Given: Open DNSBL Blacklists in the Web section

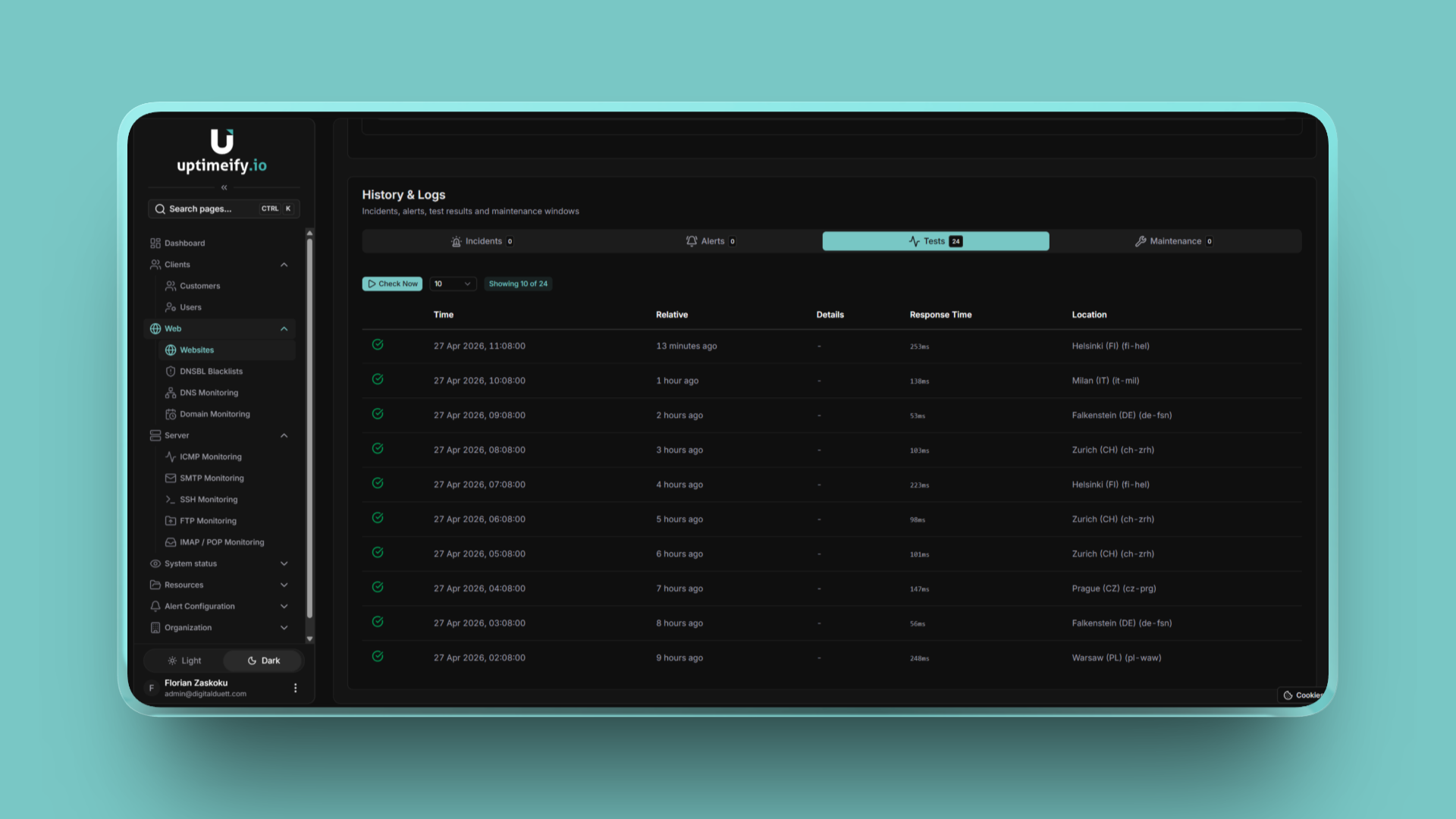Looking at the screenshot, I should pyautogui.click(x=211, y=371).
